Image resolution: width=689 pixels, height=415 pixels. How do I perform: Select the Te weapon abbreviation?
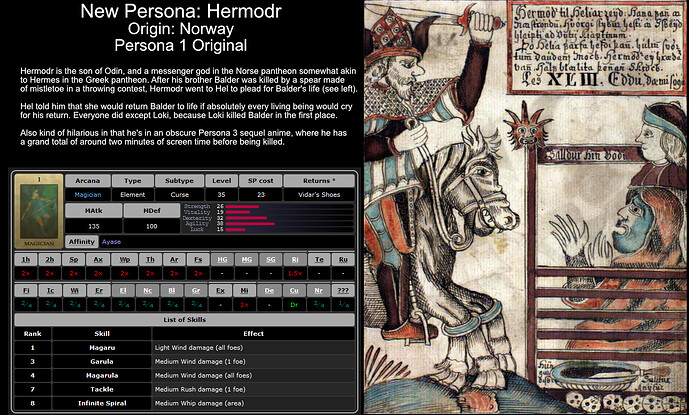tap(319, 259)
